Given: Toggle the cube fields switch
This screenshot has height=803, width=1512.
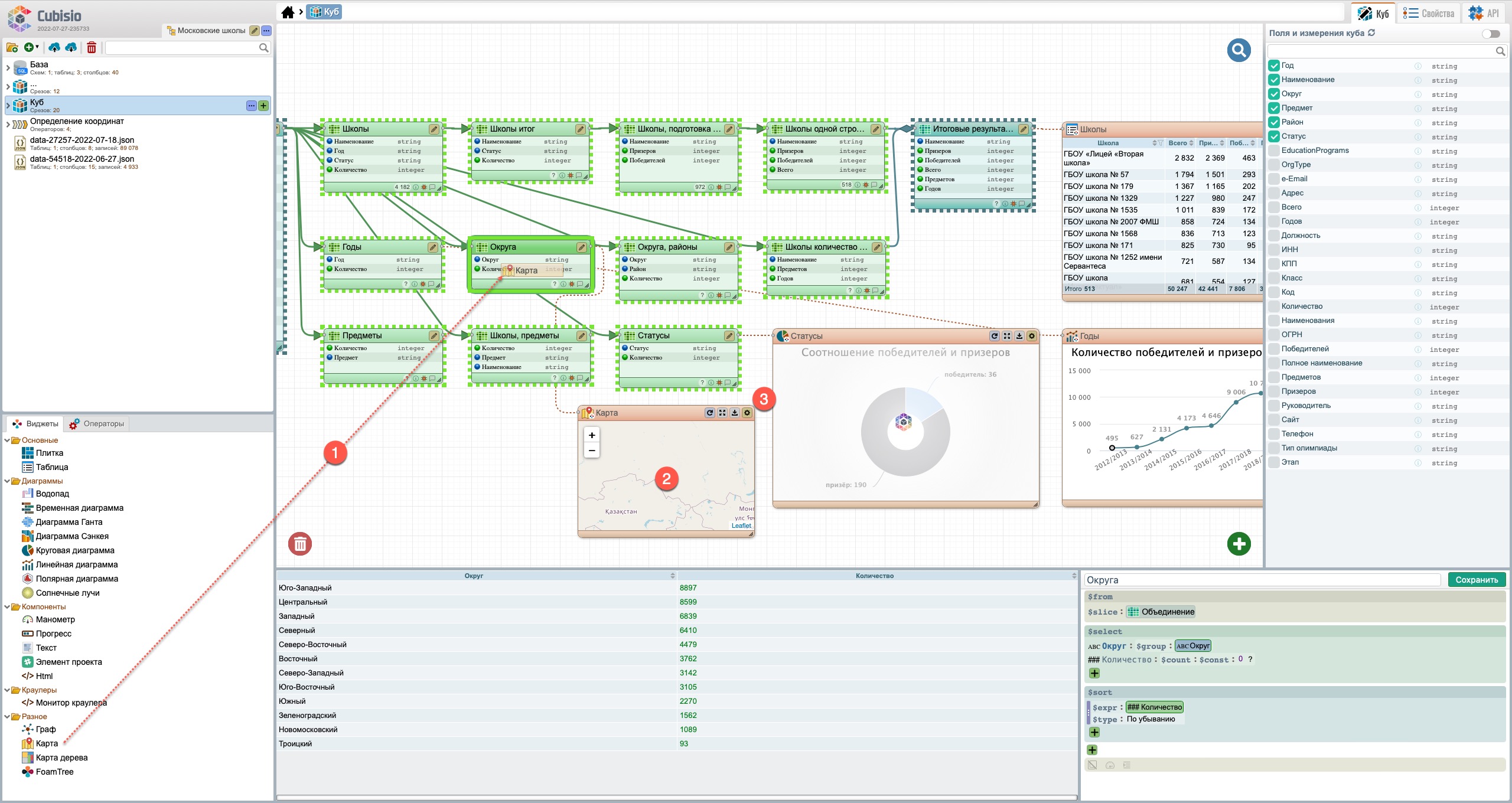Looking at the screenshot, I should coord(1491,34).
